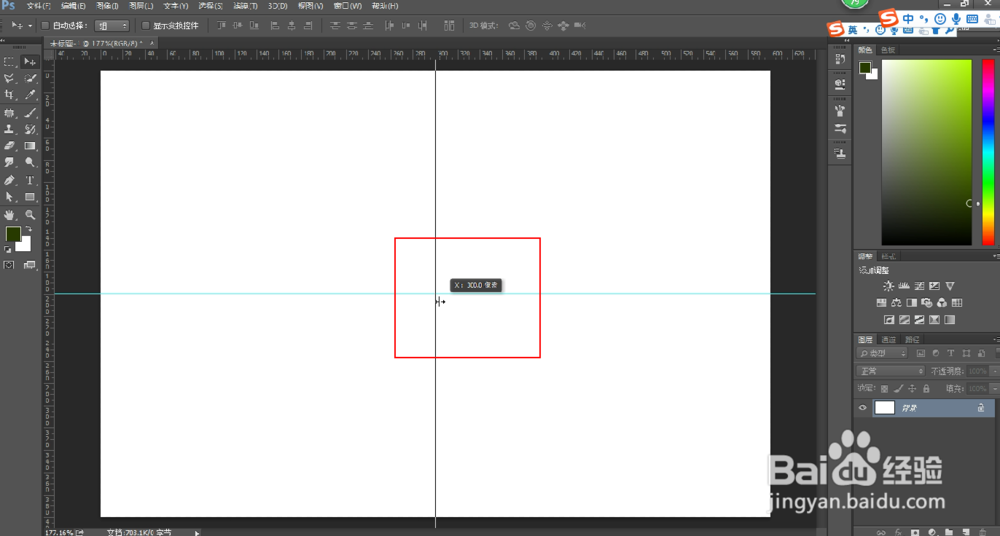This screenshot has width=1000, height=536.
Task: Select the Pen tool
Action: (10, 181)
